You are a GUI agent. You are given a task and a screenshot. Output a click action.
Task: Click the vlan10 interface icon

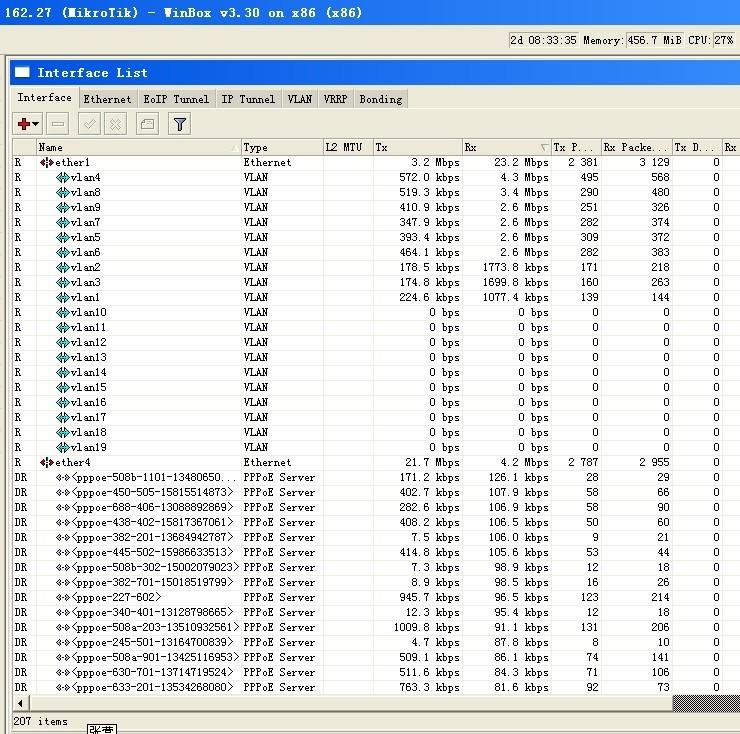62,312
